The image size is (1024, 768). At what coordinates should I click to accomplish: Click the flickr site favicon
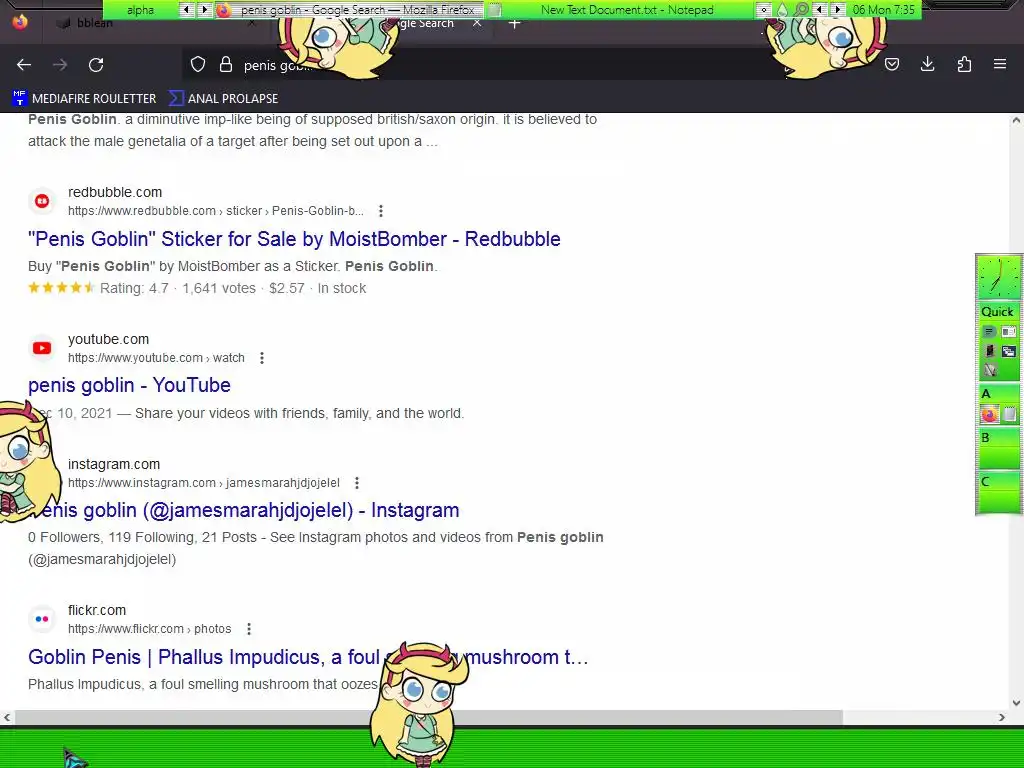(42, 619)
